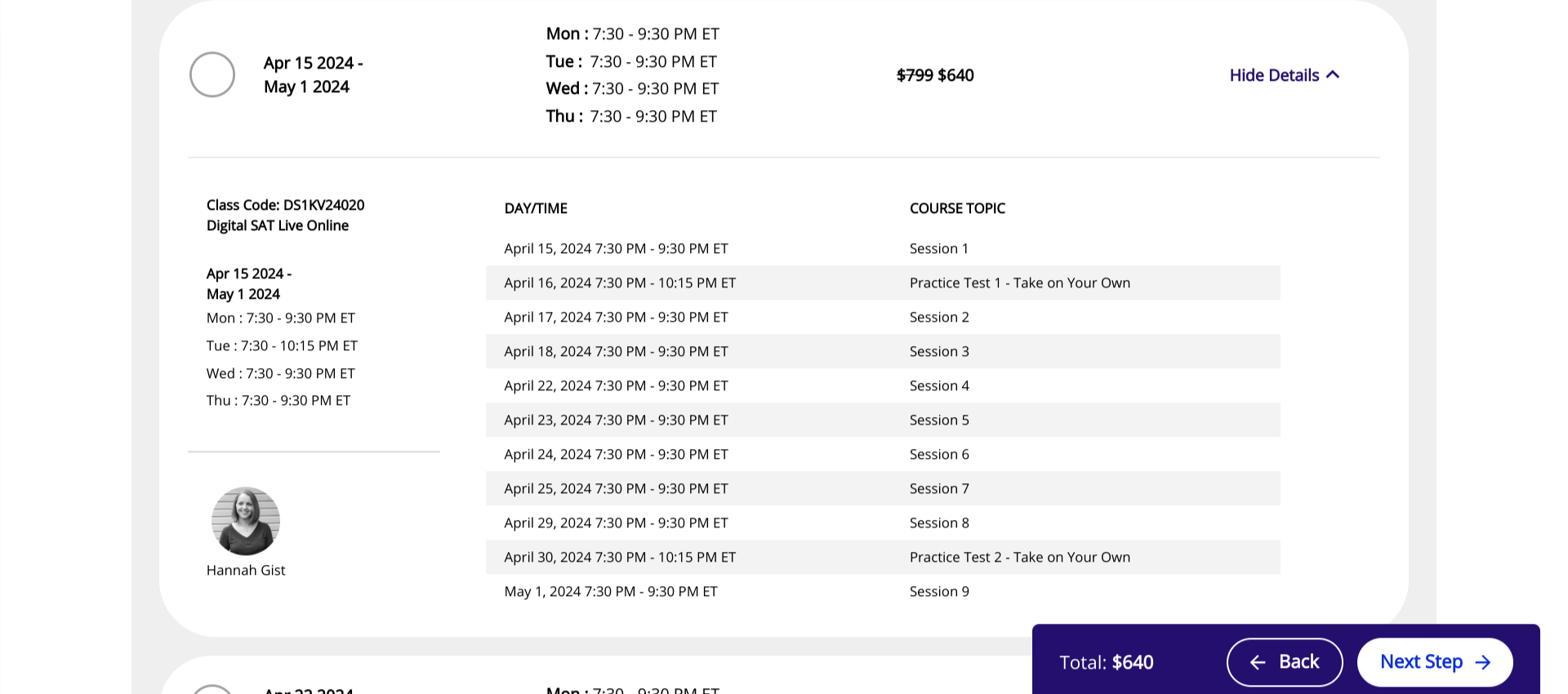This screenshot has height=694, width=1568.
Task: Click the Hide Details link
Action: click(x=1273, y=75)
